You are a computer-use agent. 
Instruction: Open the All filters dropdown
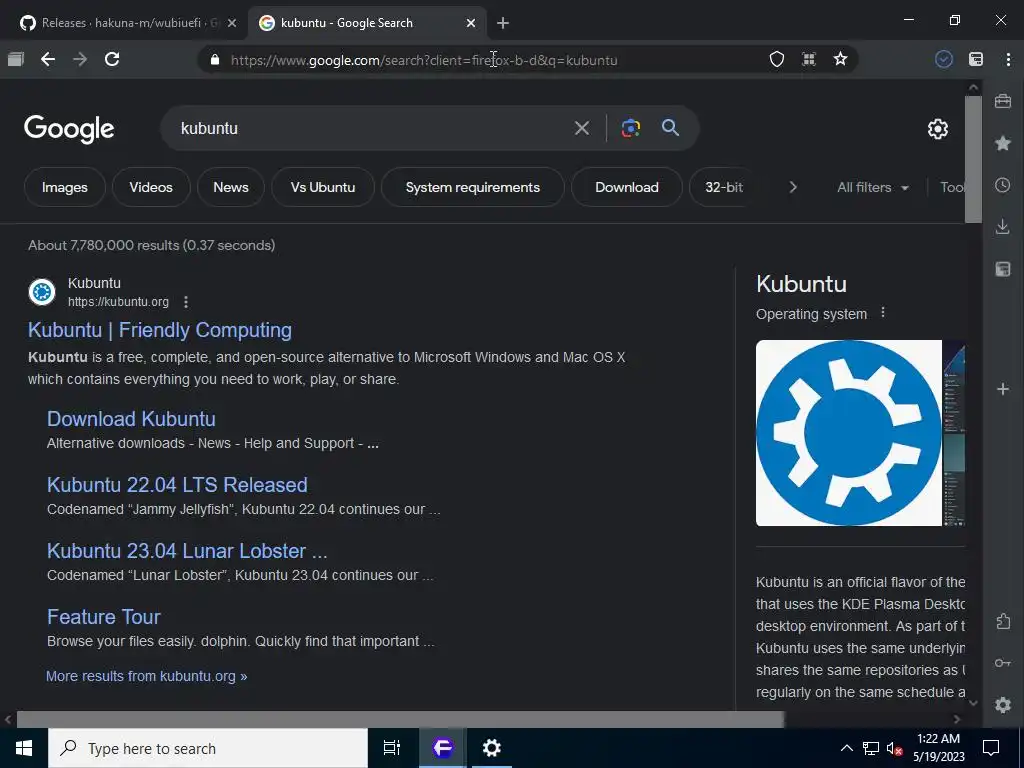[x=872, y=187]
